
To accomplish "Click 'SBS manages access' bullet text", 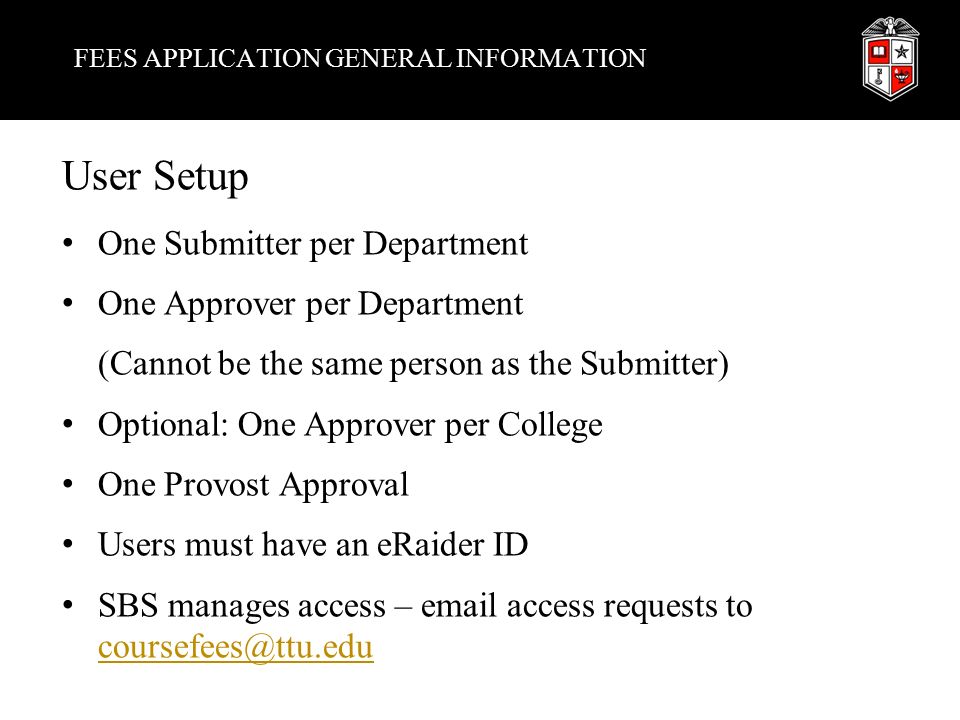I will point(425,606).
